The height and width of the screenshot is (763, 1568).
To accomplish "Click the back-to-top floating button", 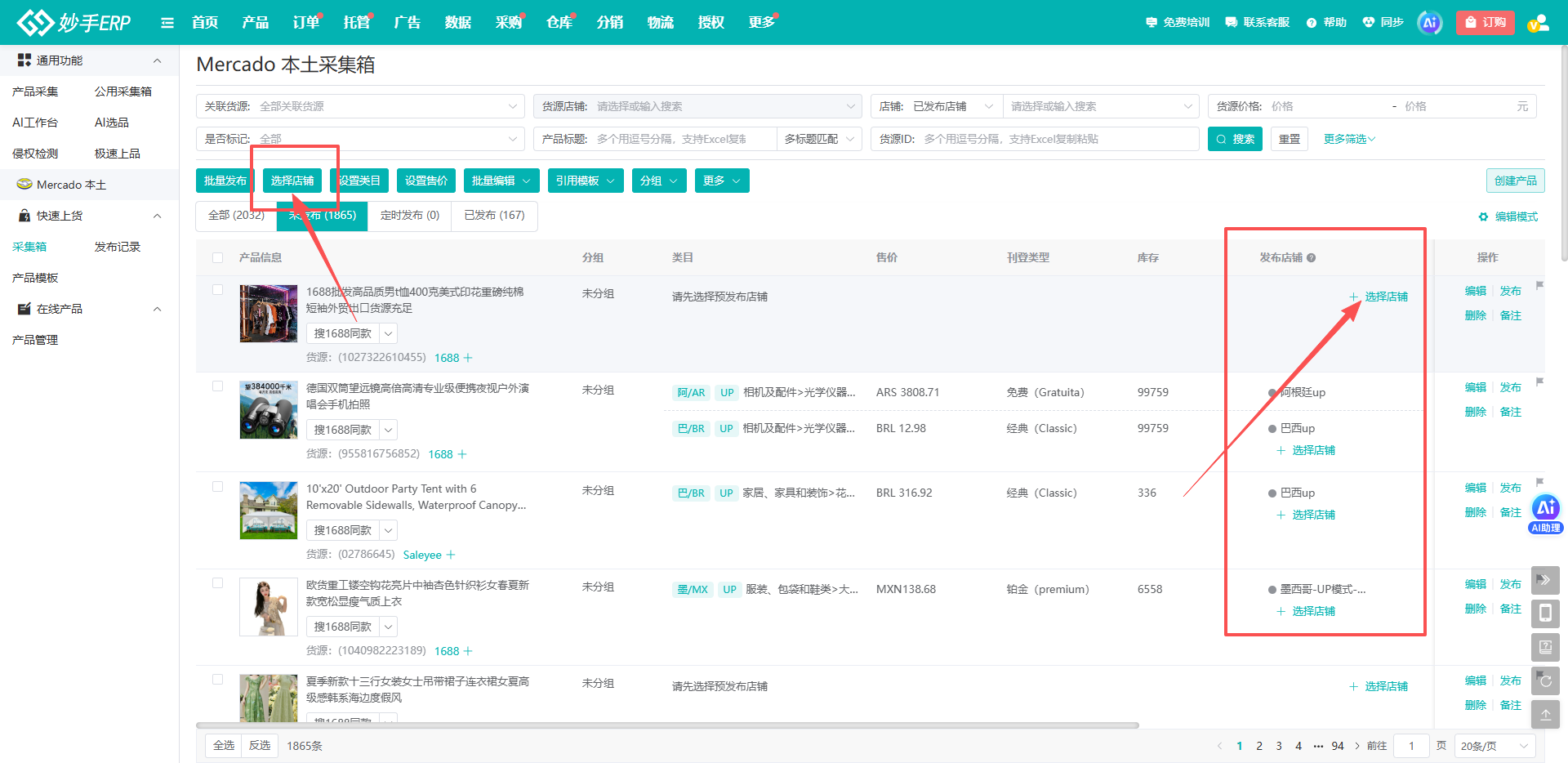I will (x=1545, y=714).
